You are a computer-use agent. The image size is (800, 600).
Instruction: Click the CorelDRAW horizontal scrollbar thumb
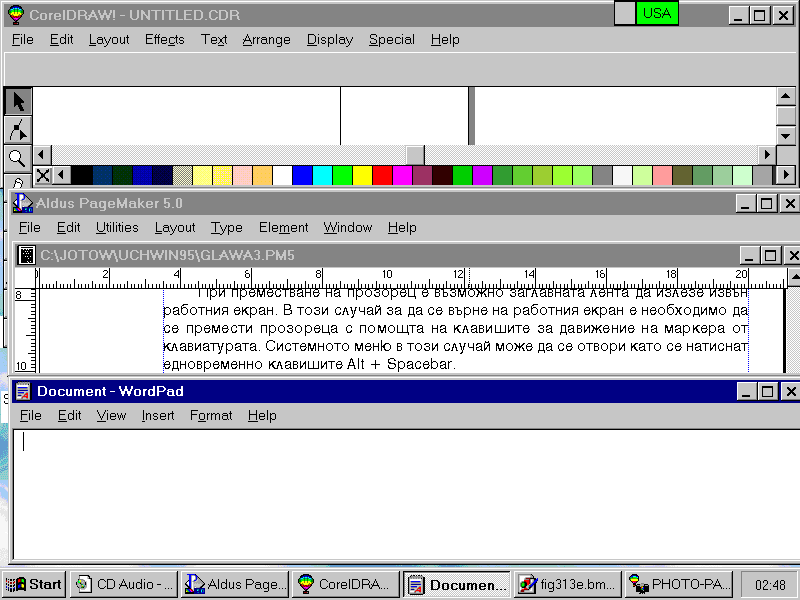(415, 155)
